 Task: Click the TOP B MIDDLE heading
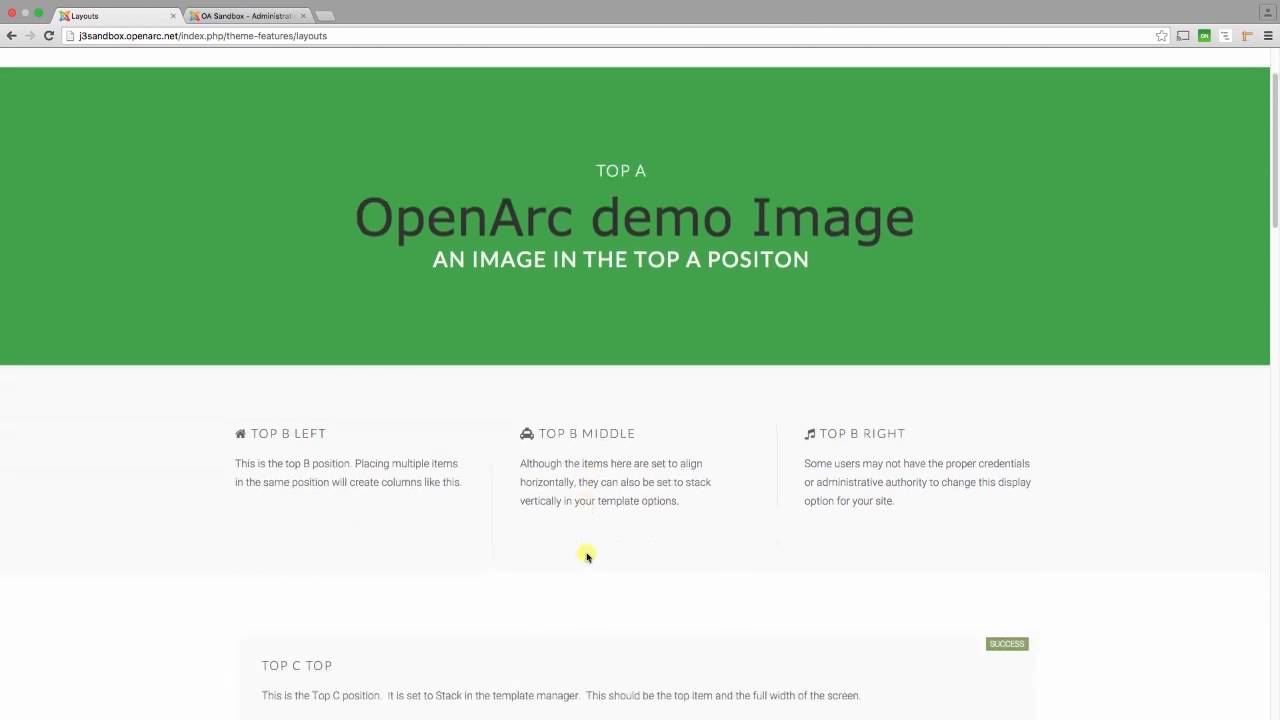pos(587,434)
